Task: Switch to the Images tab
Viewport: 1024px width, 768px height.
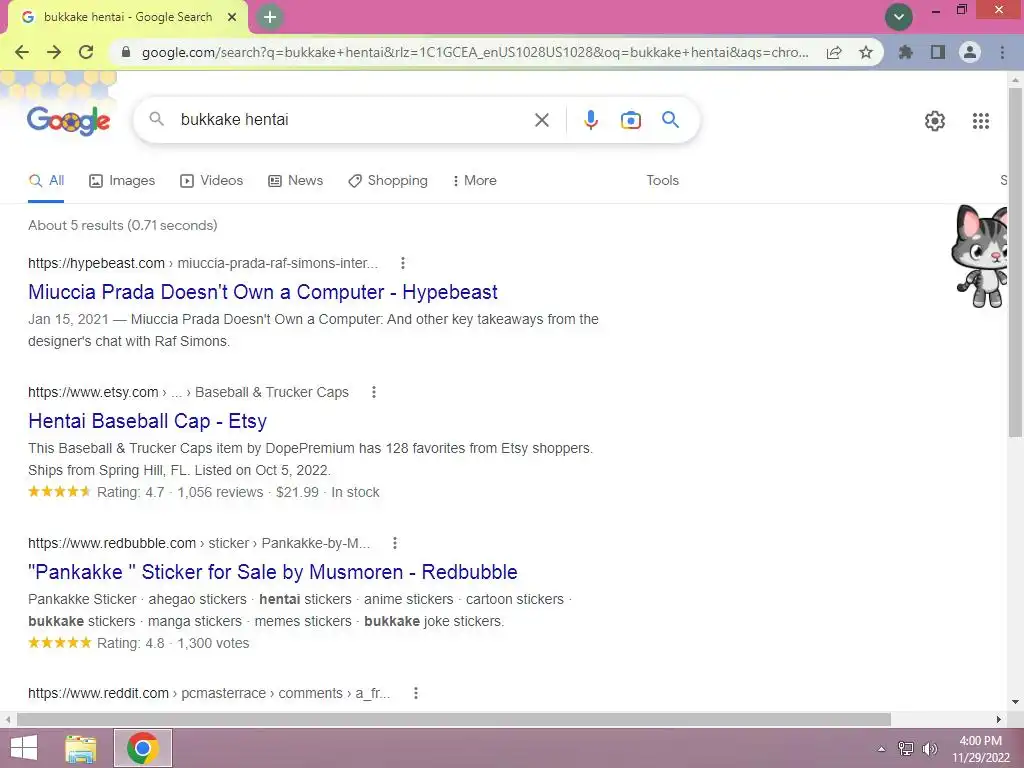Action: (x=122, y=181)
